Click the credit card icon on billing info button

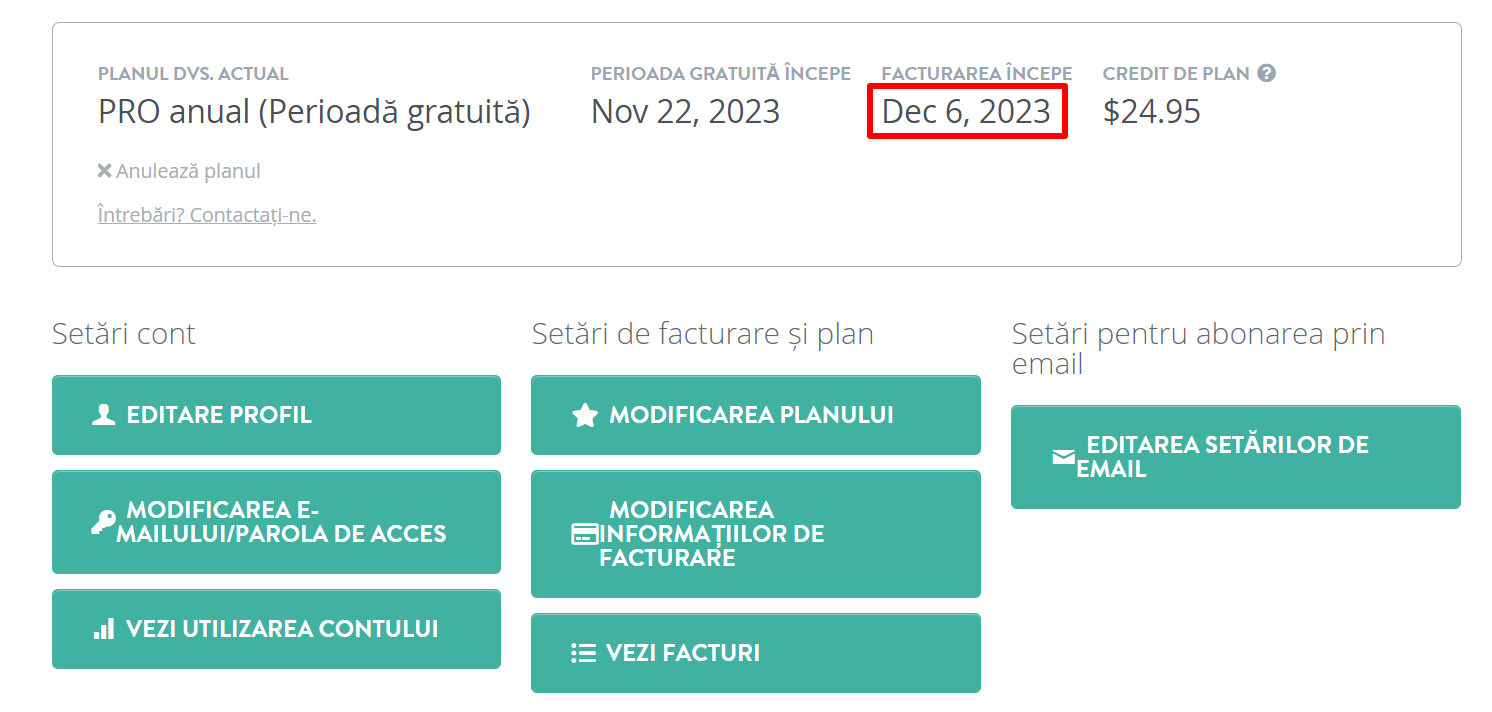(584, 534)
